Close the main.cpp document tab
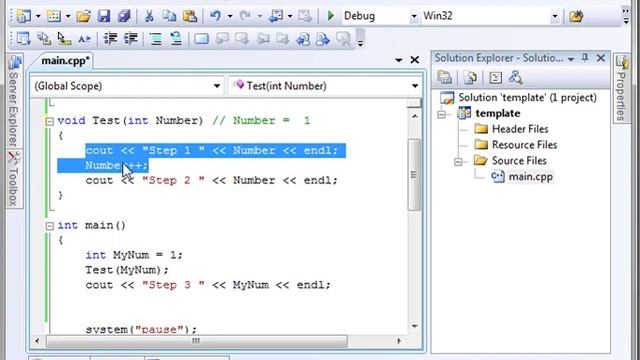 (415, 60)
